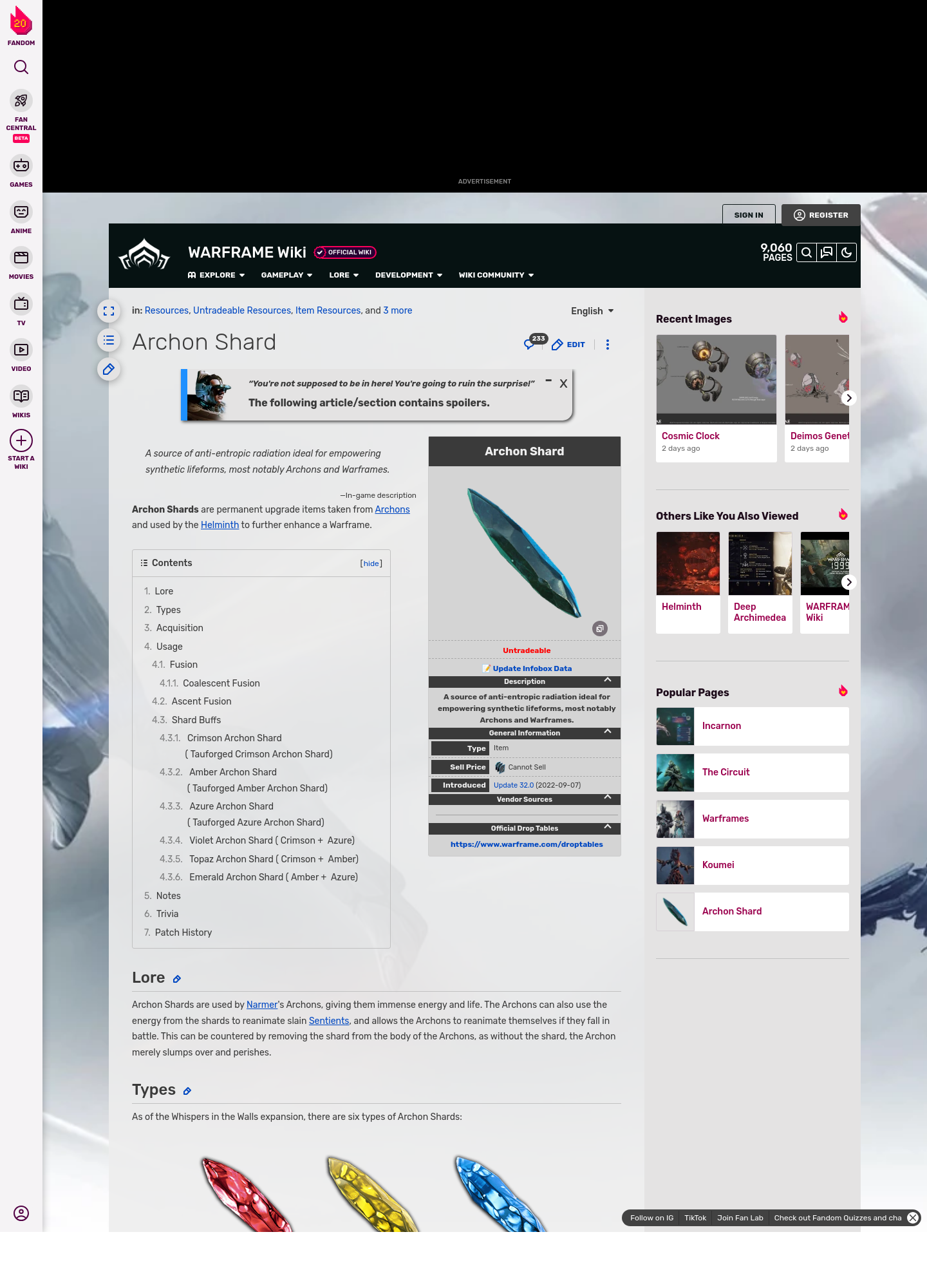The image size is (927, 1288).
Task: Jump to Patch History entry
Action: pyautogui.click(x=183, y=933)
